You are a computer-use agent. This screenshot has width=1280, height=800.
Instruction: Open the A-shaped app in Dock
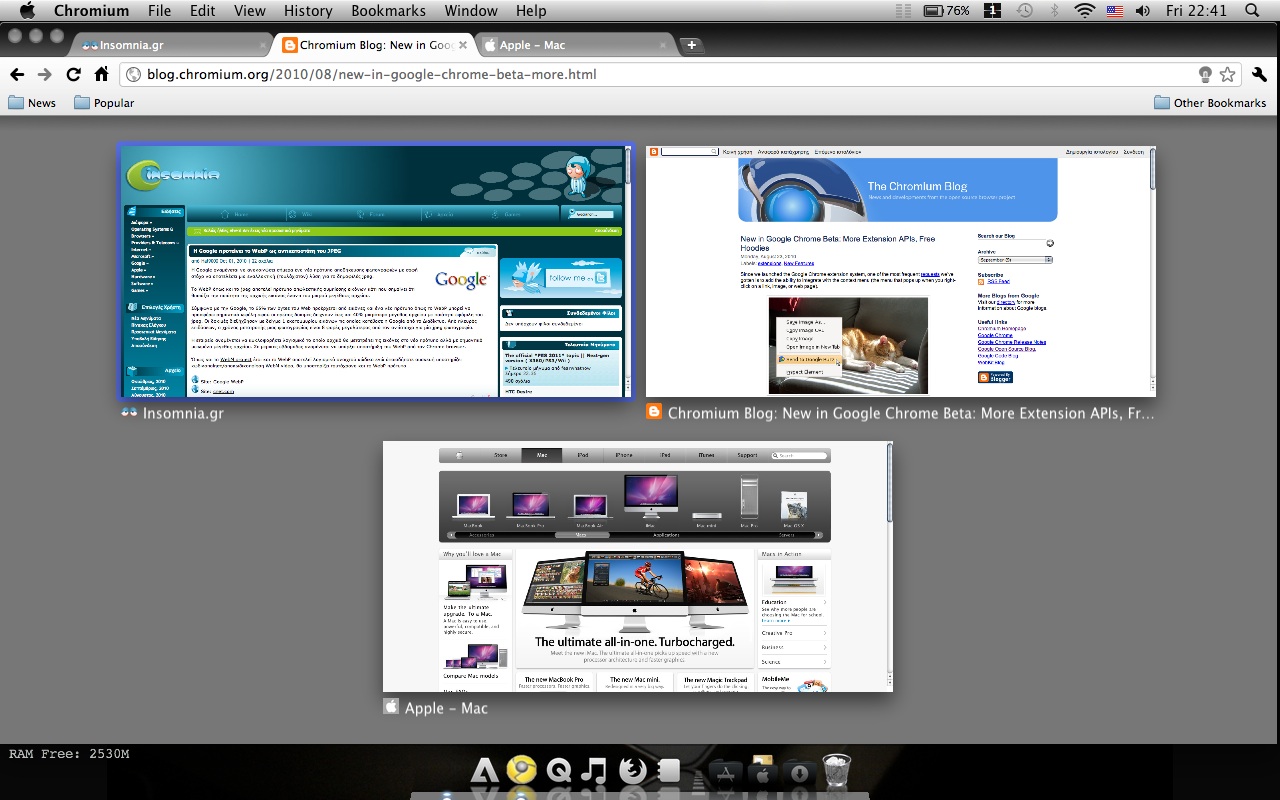(x=484, y=770)
